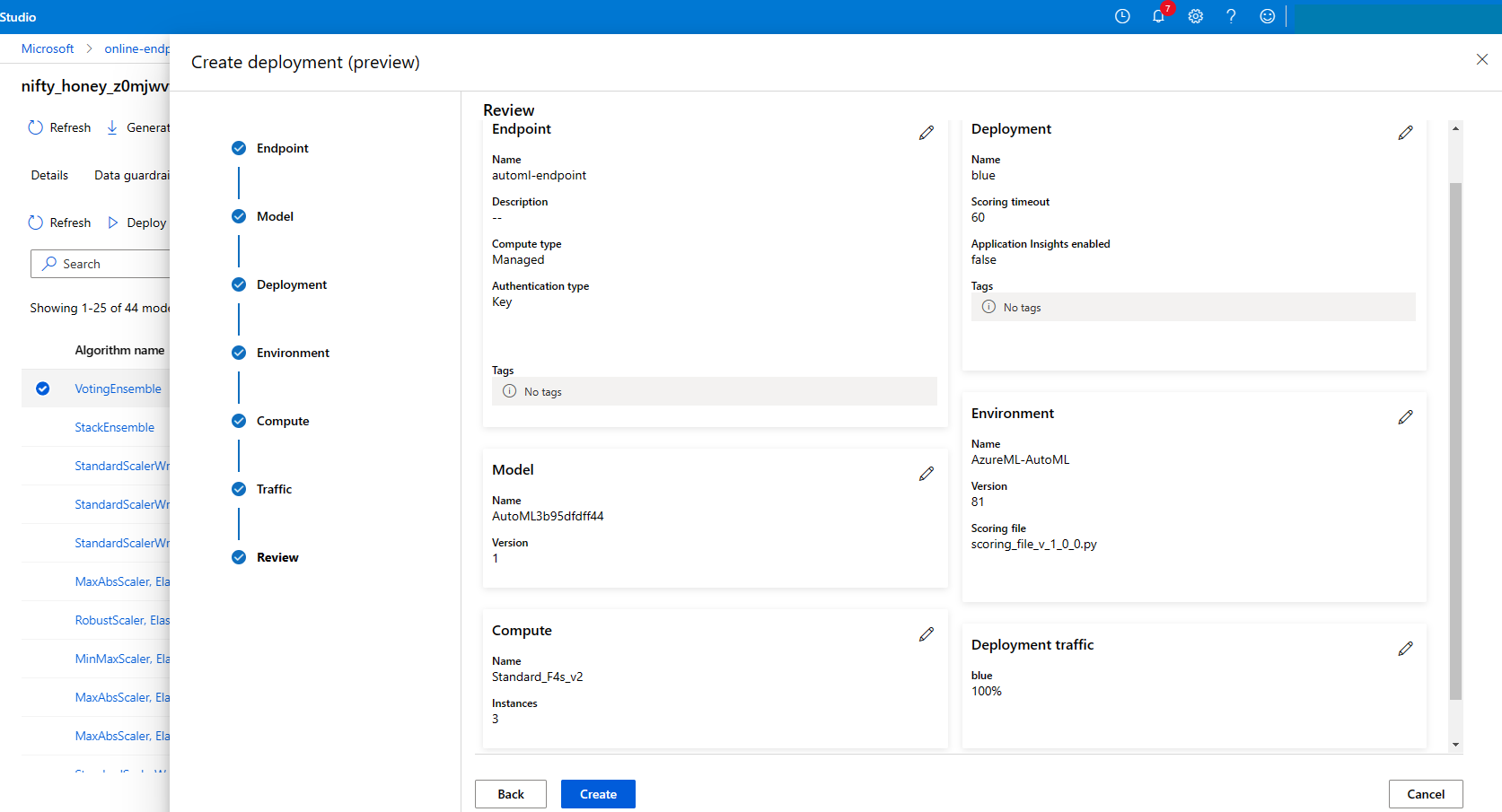
Task: Close the Create deployment panel
Action: tap(1482, 59)
